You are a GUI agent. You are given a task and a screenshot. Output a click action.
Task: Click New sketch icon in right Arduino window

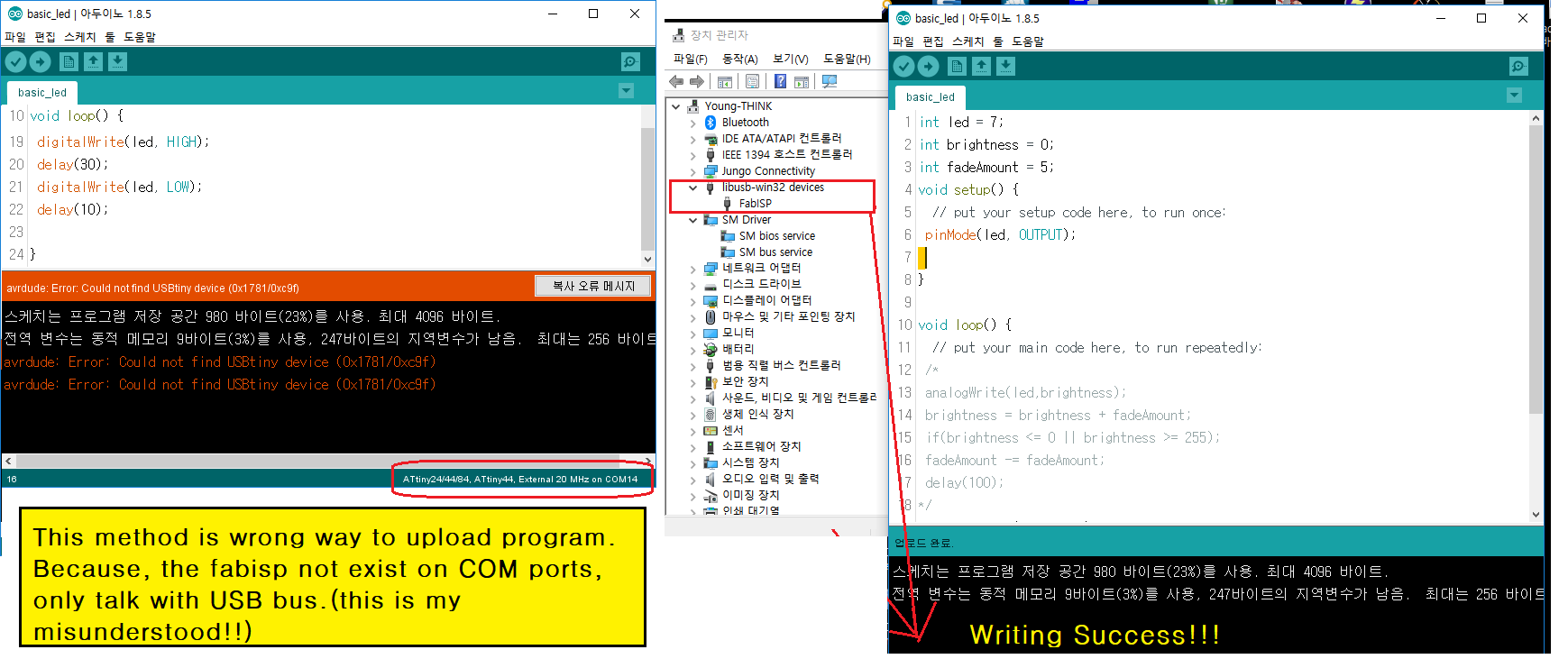tap(957, 66)
